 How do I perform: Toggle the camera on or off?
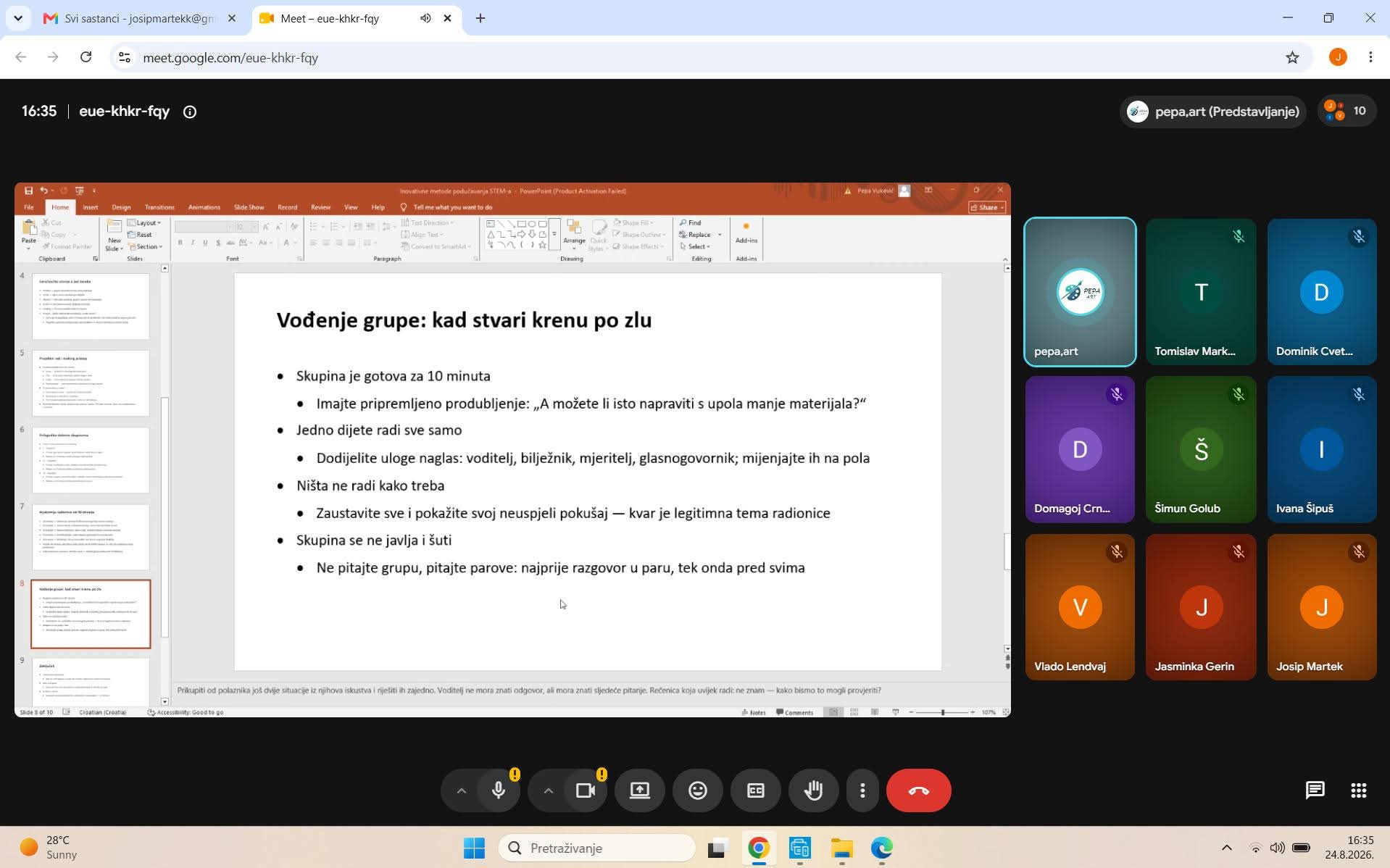(585, 790)
